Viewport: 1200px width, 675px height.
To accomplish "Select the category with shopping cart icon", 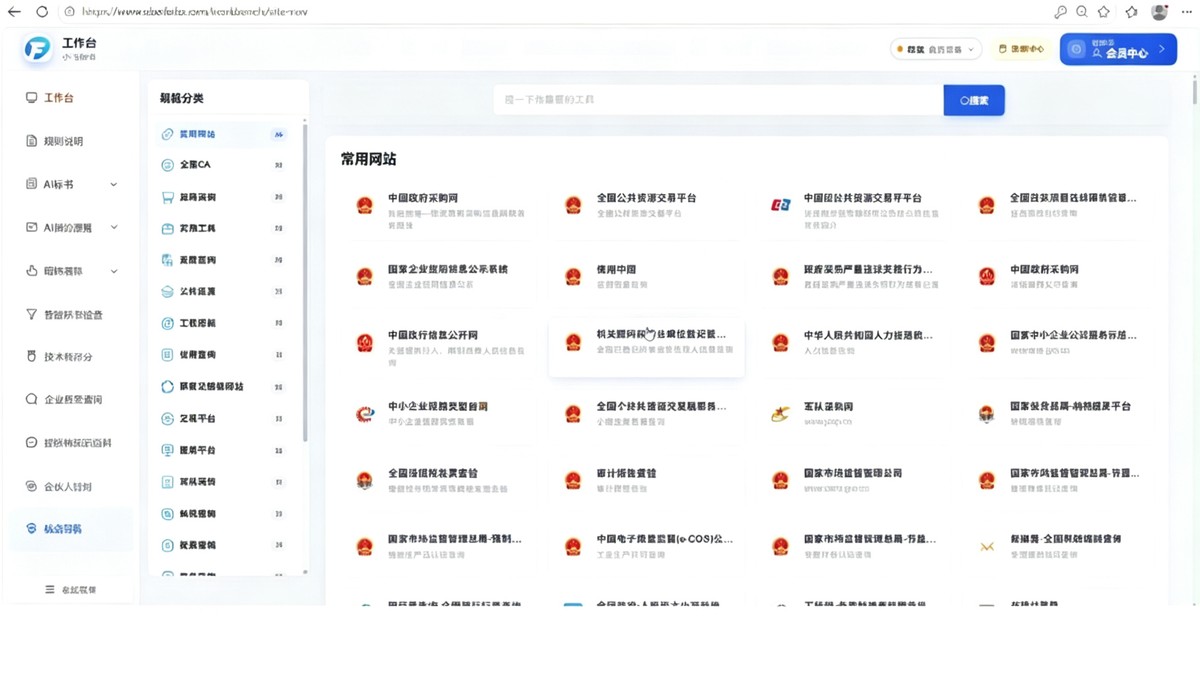I will tap(224, 197).
